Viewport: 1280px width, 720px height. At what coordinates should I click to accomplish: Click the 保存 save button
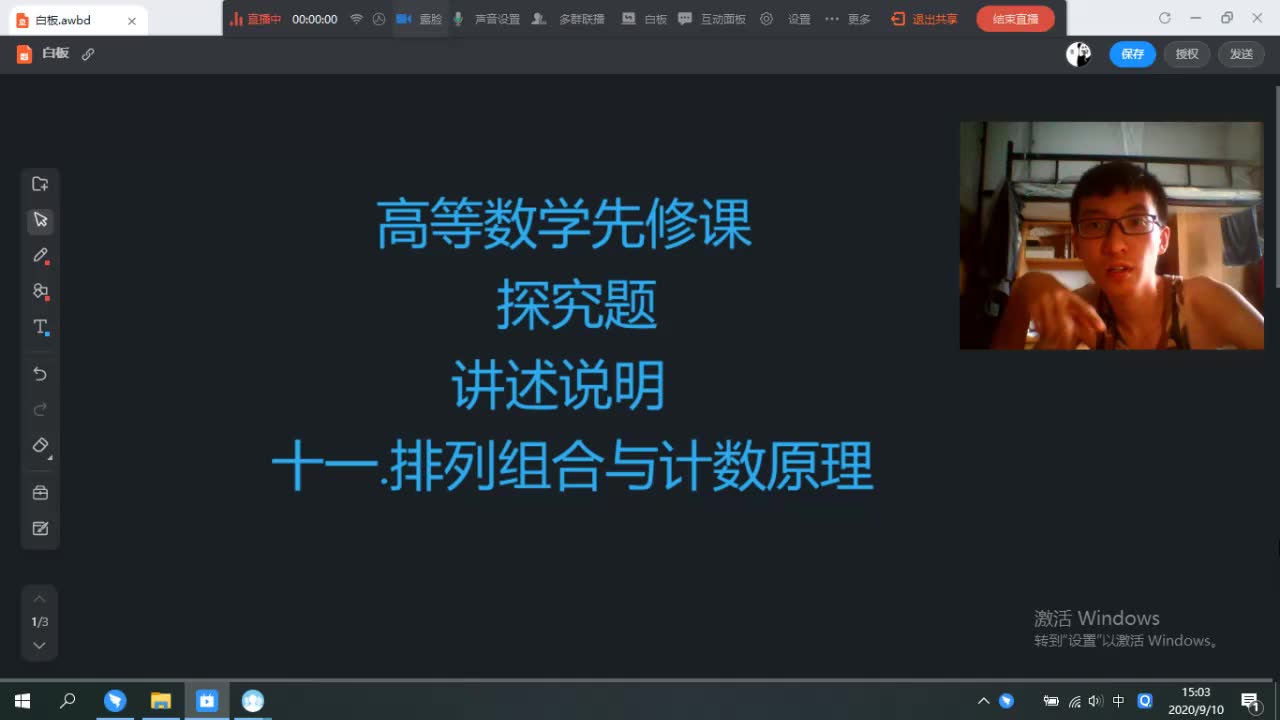tap(1132, 54)
